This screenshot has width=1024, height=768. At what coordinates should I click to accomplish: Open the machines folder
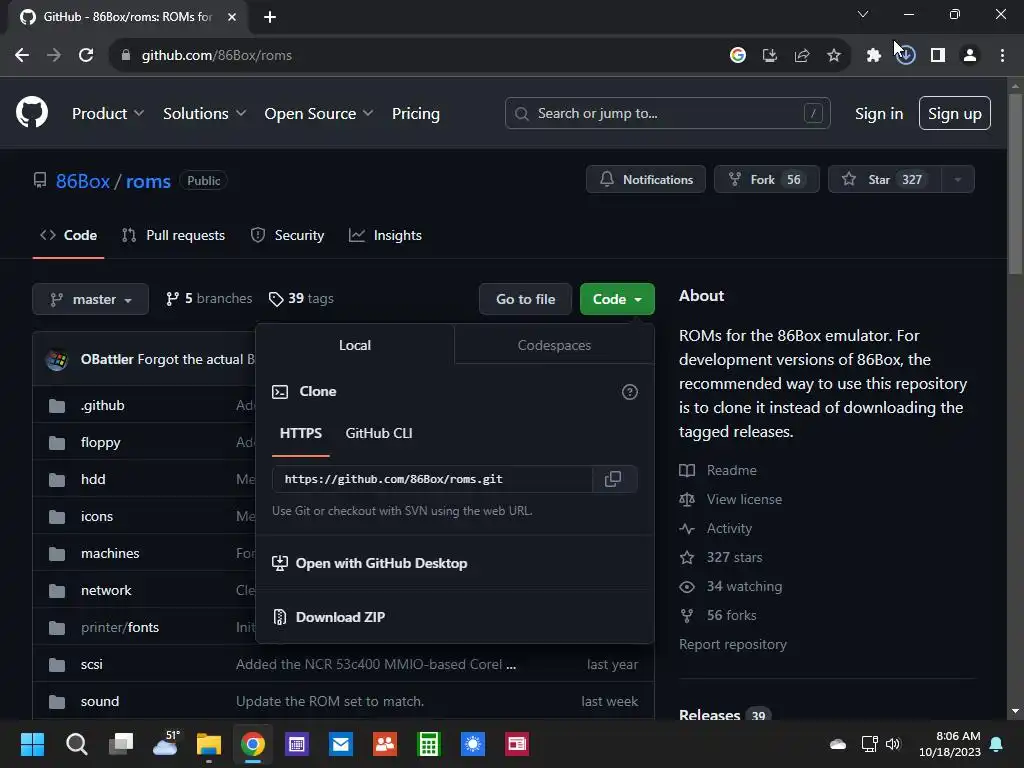point(110,554)
